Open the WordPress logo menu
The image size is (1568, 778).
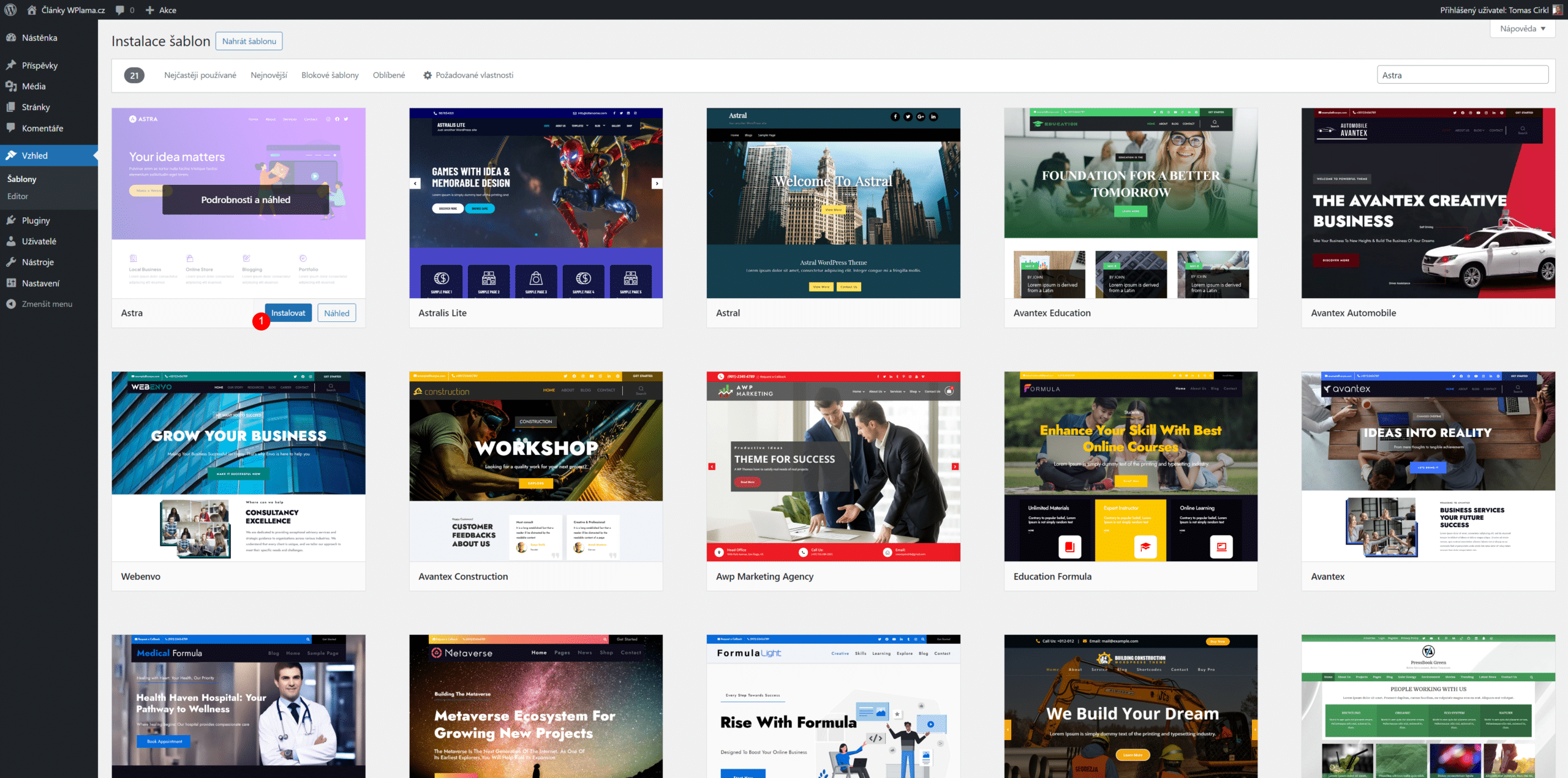10,10
